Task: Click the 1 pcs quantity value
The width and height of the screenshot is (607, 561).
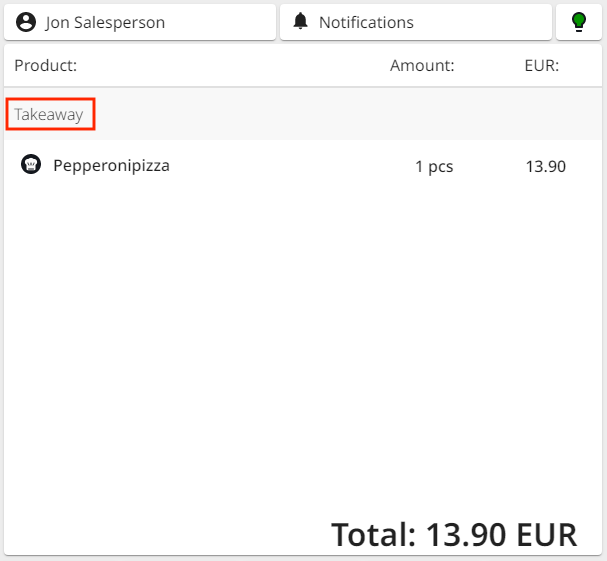Action: 434,167
